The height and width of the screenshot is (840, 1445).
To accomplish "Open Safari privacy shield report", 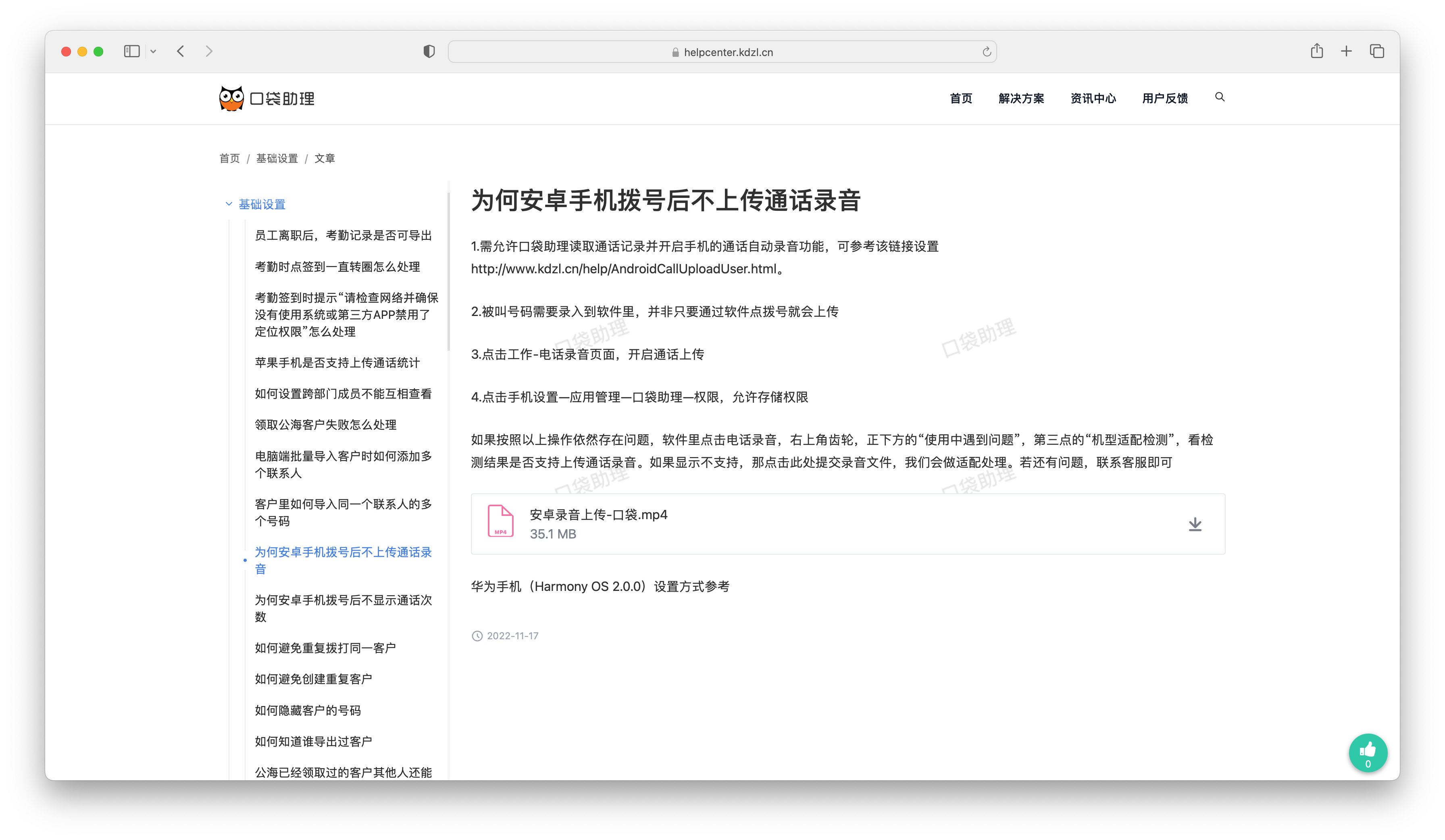I will [x=429, y=52].
